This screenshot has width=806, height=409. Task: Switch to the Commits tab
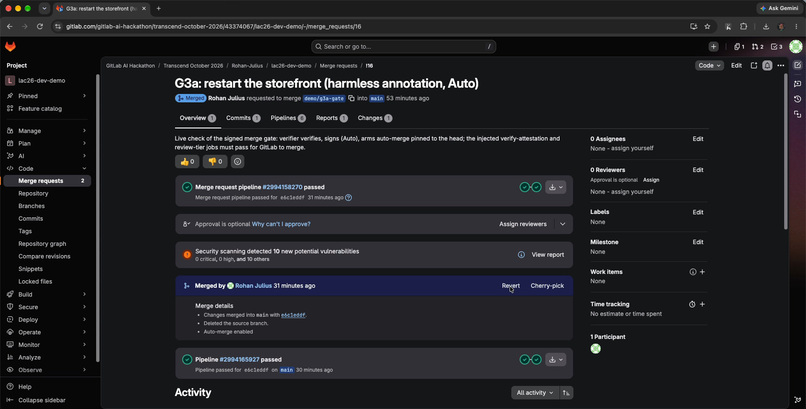tap(243, 118)
